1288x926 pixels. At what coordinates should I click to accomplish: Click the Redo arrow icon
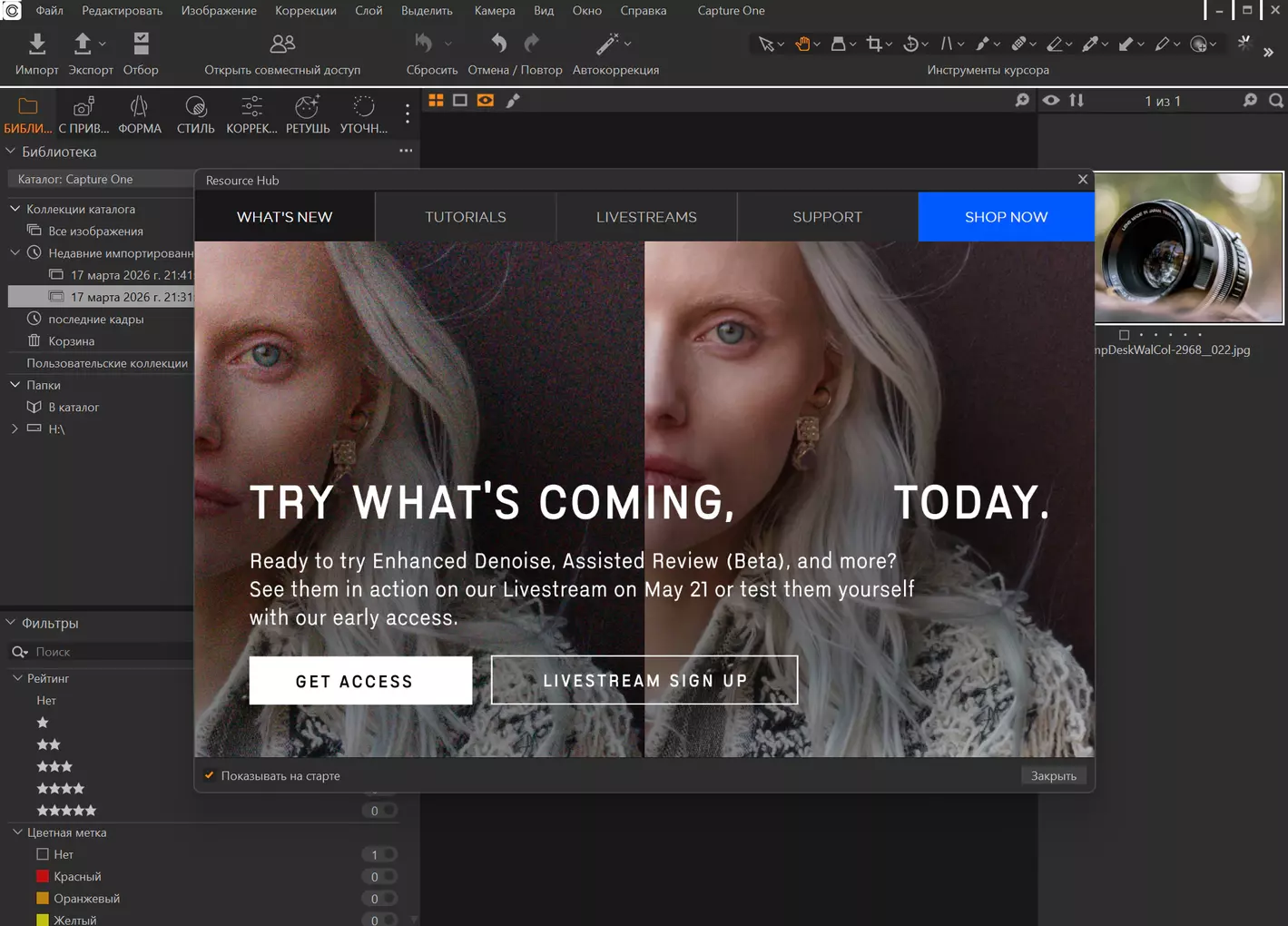pos(532,43)
